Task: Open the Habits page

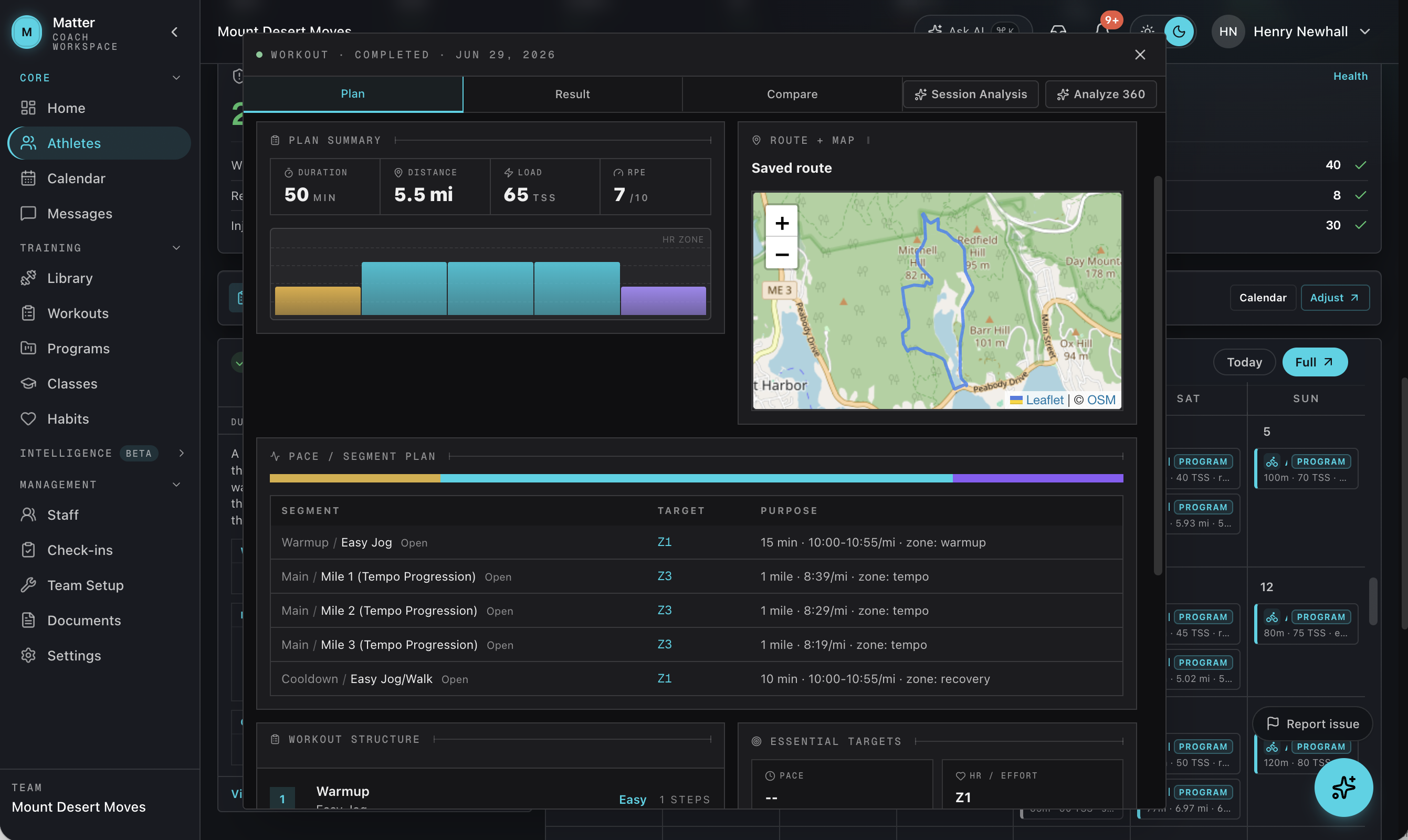Action: pos(99,418)
